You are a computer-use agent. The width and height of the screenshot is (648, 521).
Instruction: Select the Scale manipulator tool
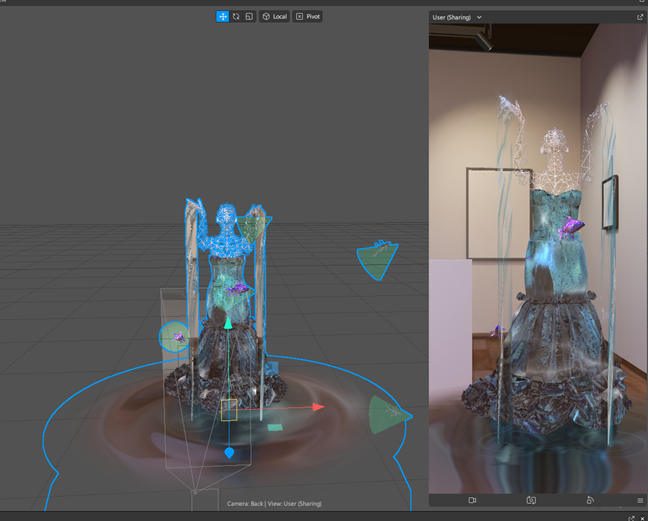[x=249, y=17]
